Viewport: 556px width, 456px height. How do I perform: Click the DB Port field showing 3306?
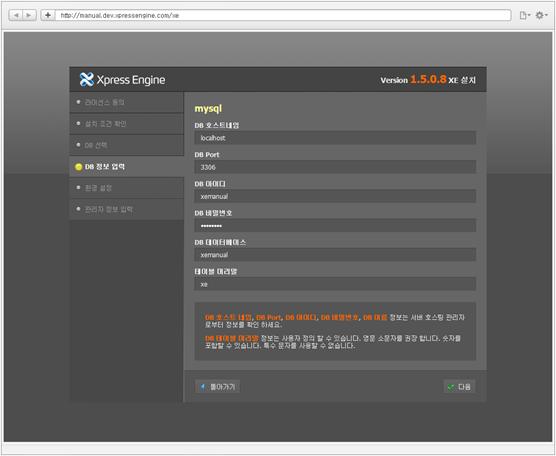pyautogui.click(x=335, y=167)
